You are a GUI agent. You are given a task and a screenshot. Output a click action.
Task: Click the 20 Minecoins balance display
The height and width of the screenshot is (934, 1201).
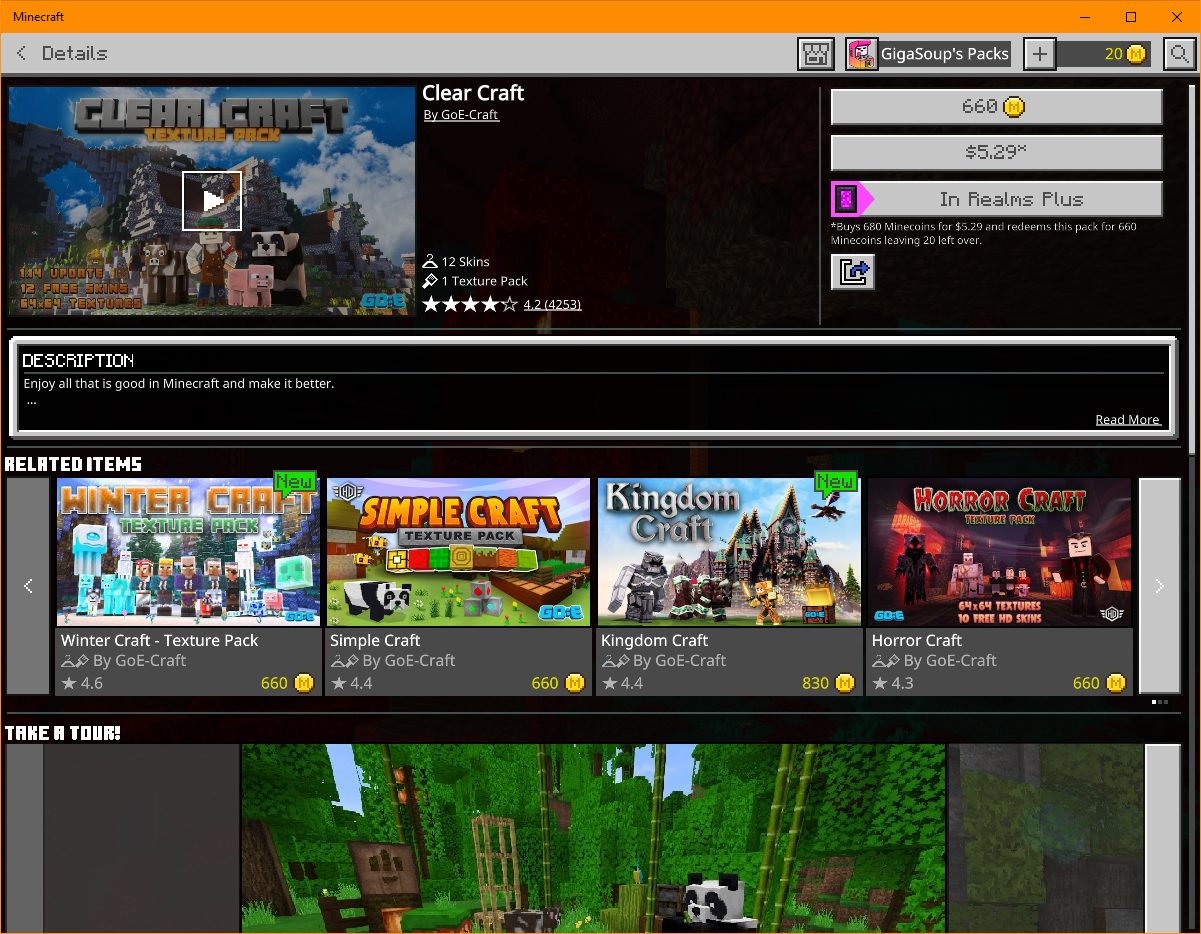tap(1105, 54)
